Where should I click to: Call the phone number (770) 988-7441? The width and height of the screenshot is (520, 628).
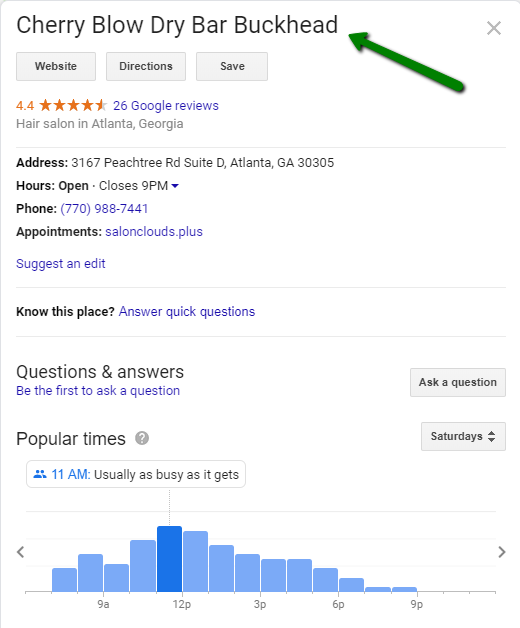click(x=104, y=209)
